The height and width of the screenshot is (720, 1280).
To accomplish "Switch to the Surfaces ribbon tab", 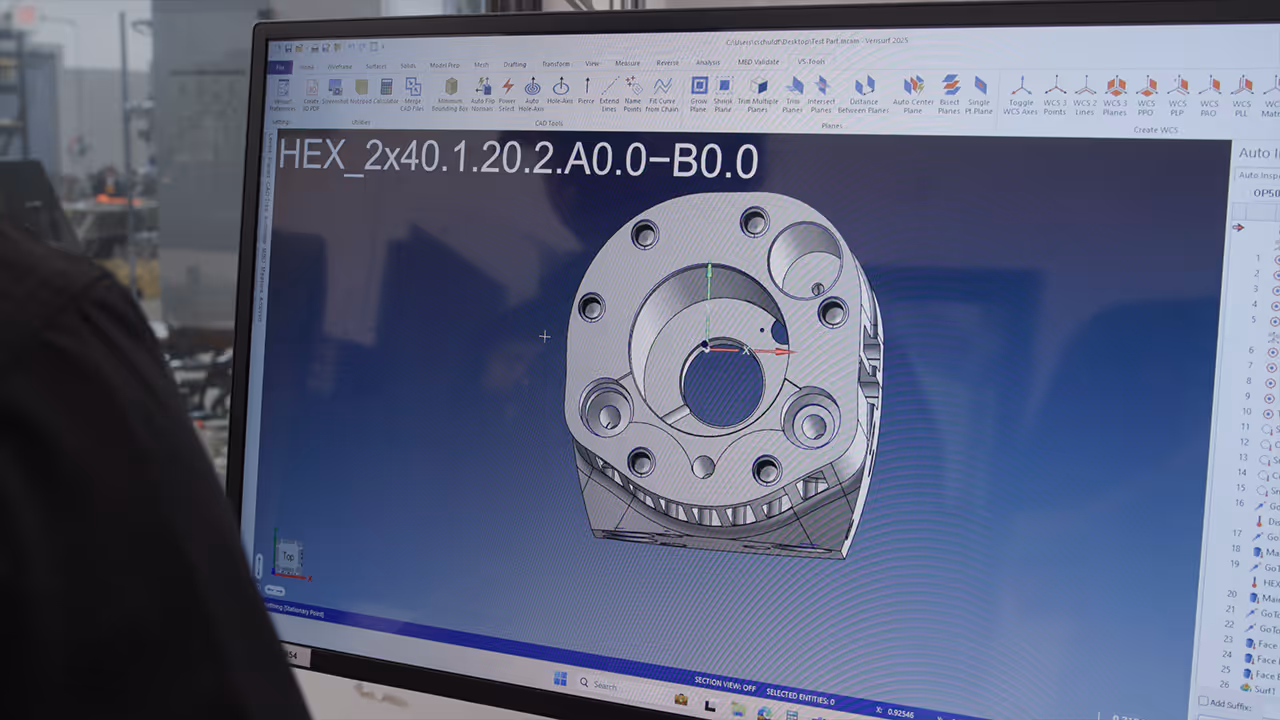I will click(376, 66).
